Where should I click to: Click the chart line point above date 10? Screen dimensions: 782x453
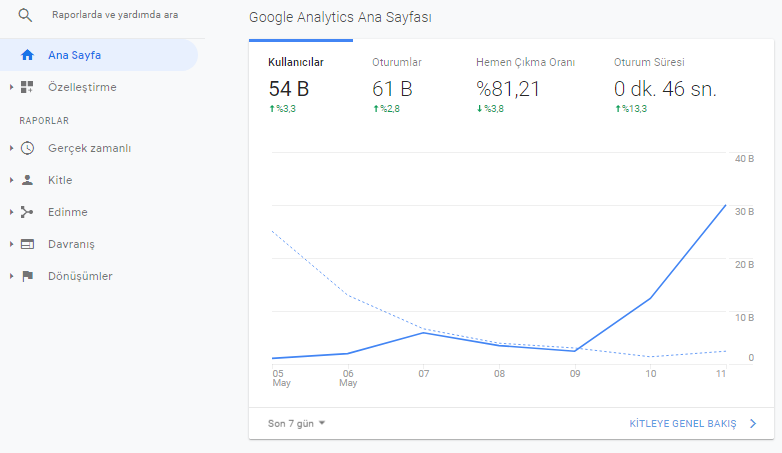point(650,298)
